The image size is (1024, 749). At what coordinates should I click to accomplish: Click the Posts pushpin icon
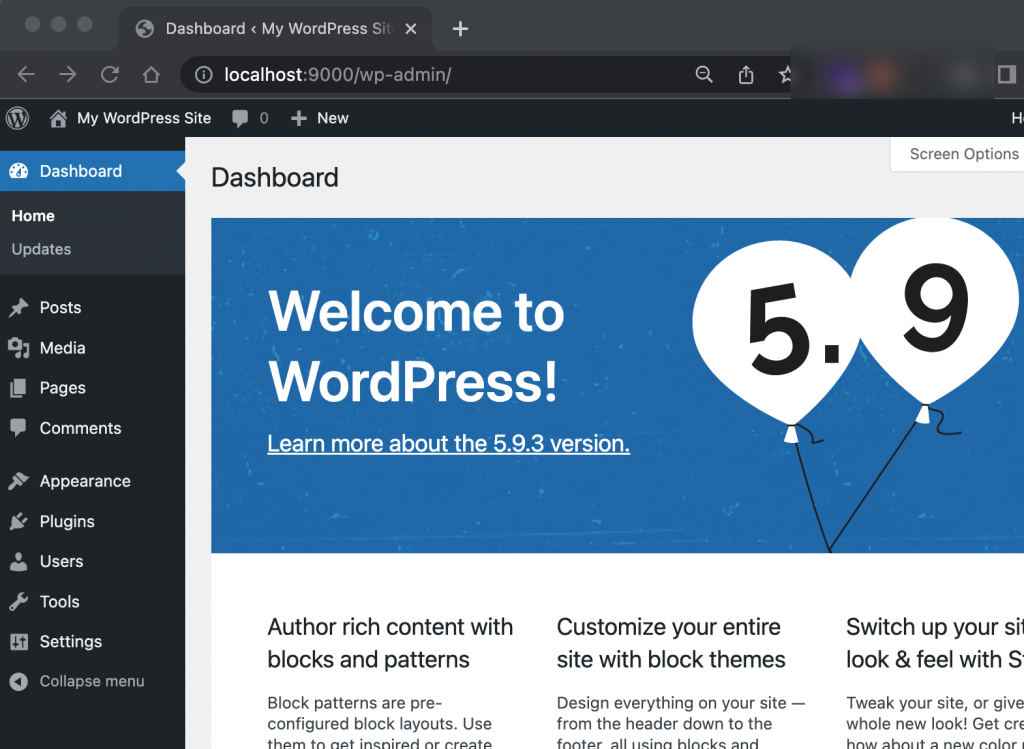point(19,308)
